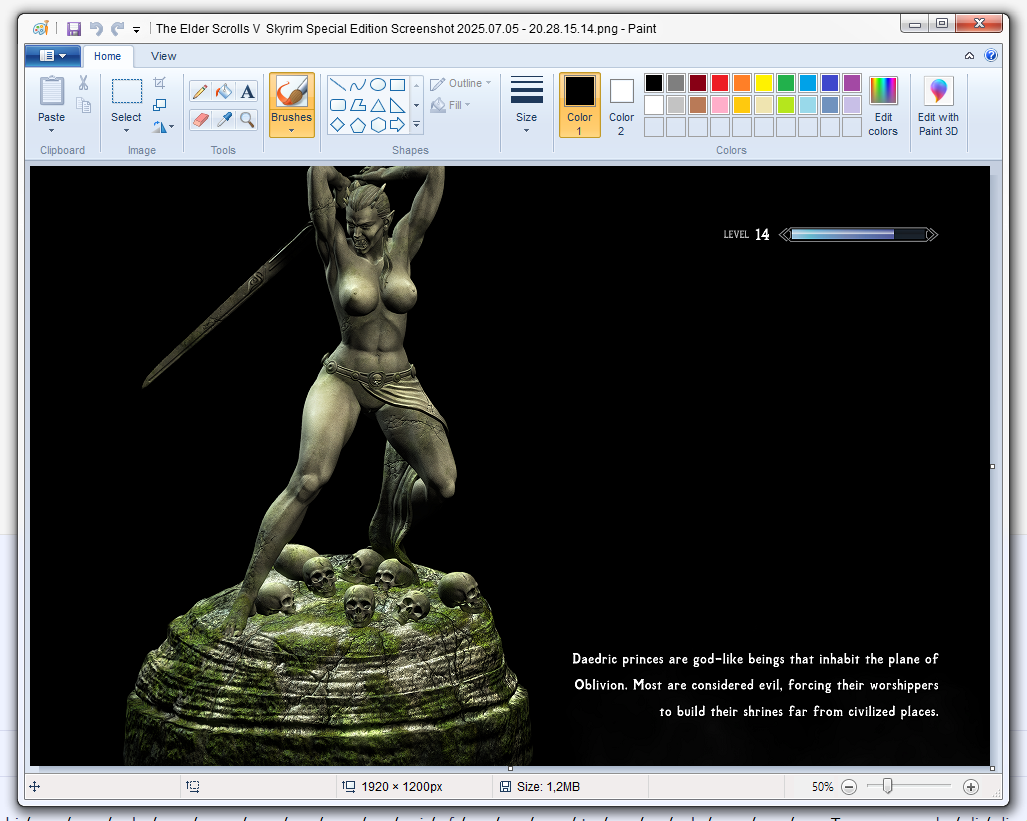Choose the Oval shape
1027x821 pixels.
378,85
